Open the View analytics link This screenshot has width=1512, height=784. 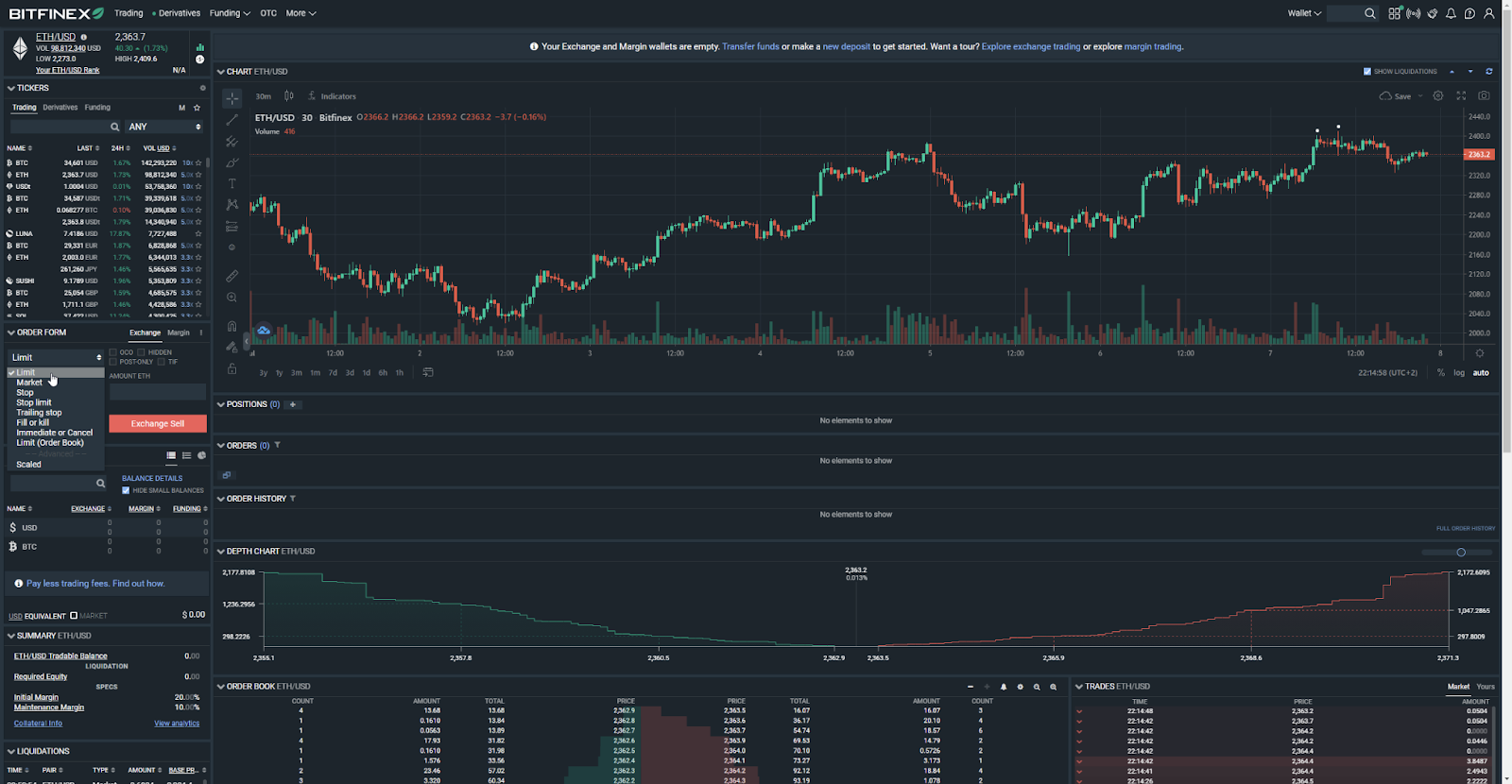[177, 724]
